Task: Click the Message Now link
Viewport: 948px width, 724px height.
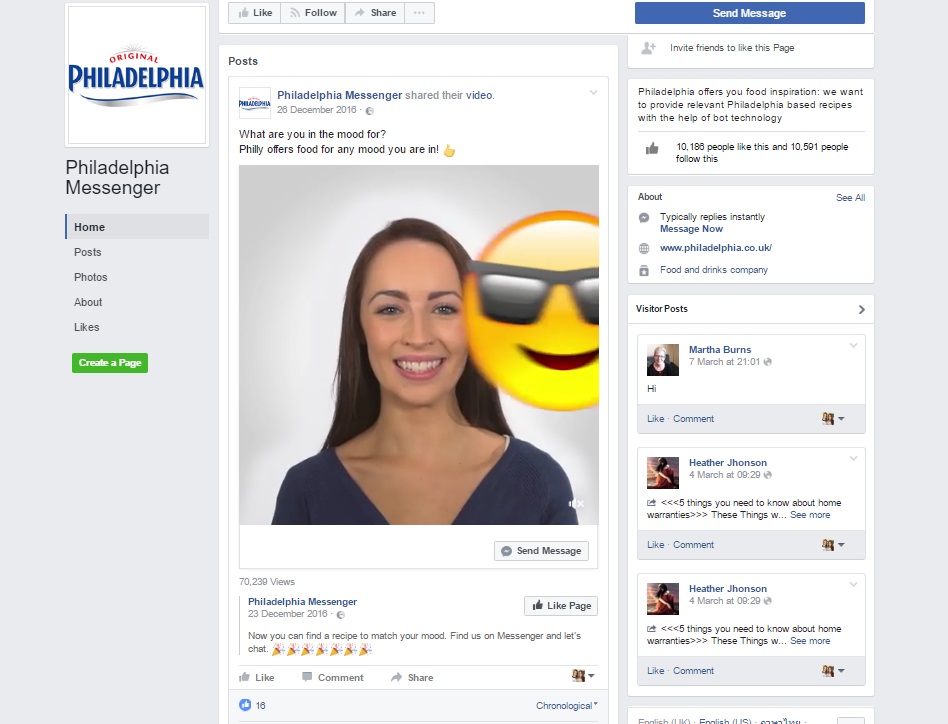Action: click(691, 229)
